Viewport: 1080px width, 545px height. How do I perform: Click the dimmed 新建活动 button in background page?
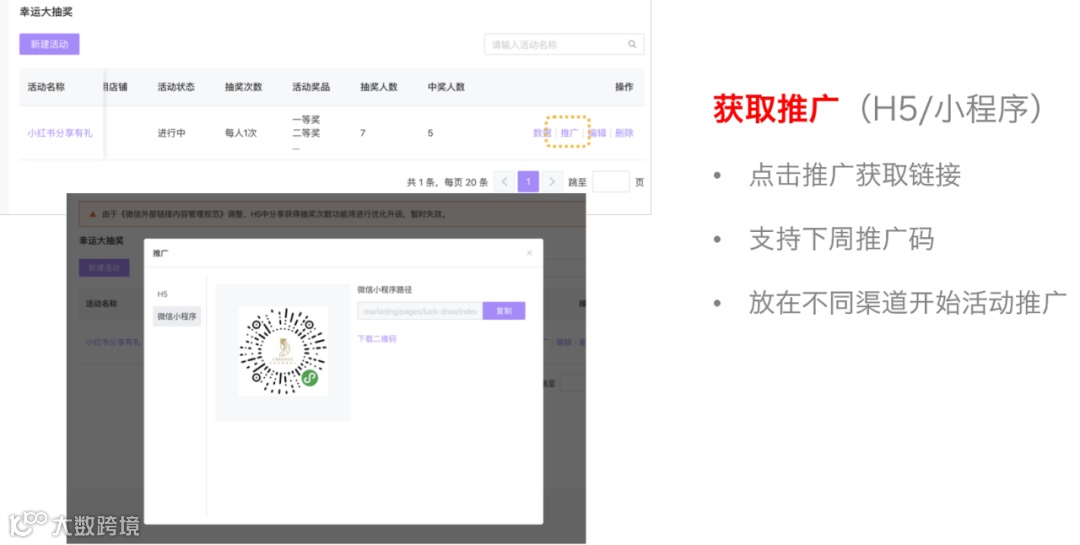[104, 268]
